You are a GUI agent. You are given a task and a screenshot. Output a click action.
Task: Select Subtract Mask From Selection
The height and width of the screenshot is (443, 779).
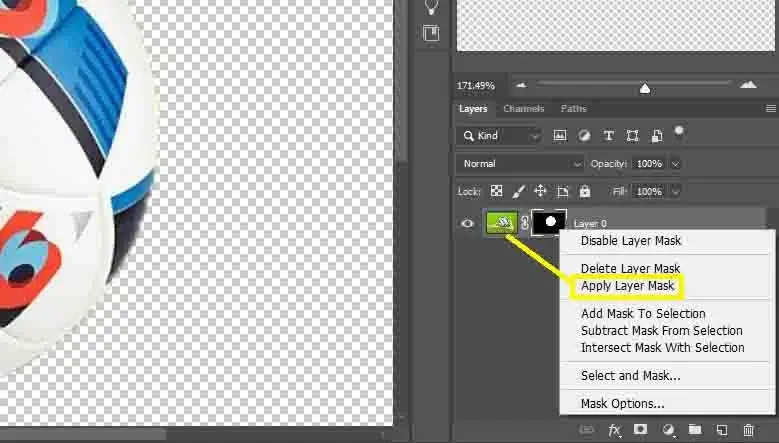(662, 331)
